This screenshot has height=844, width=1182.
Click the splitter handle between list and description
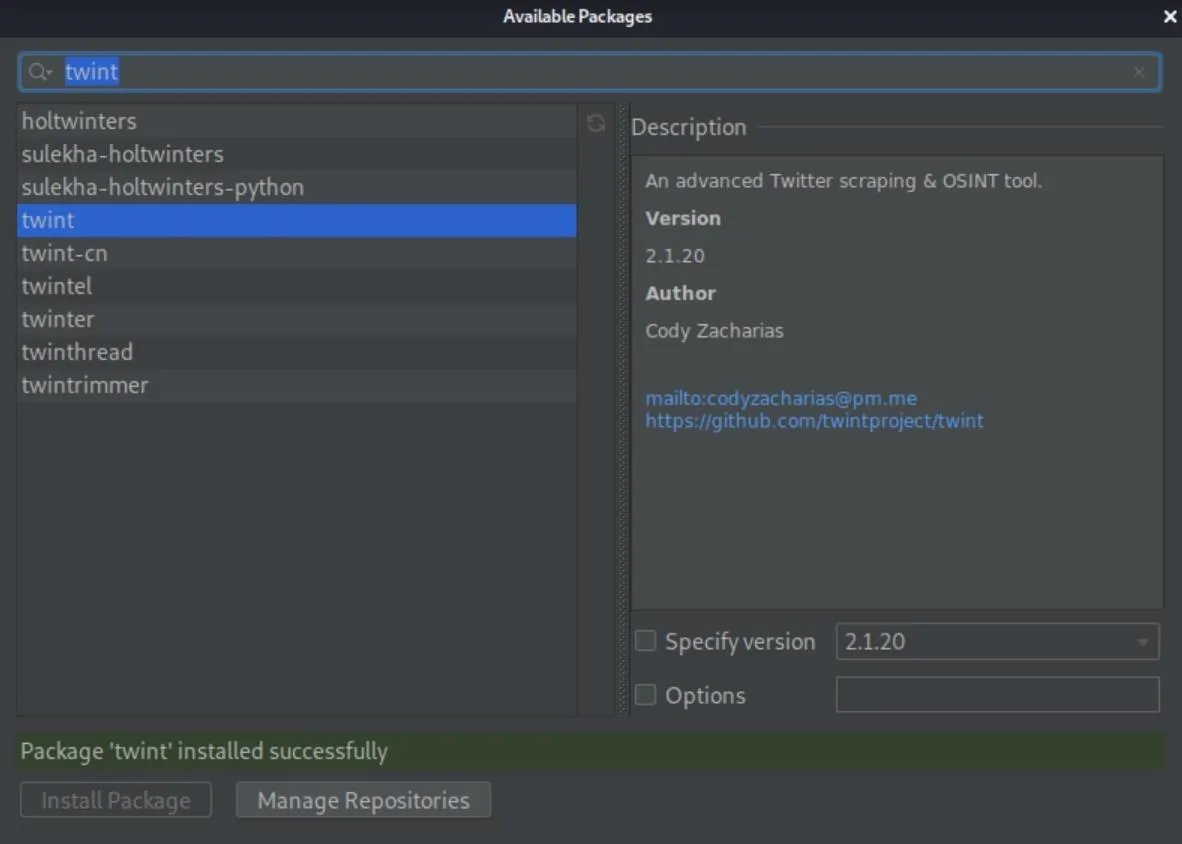[x=623, y=410]
